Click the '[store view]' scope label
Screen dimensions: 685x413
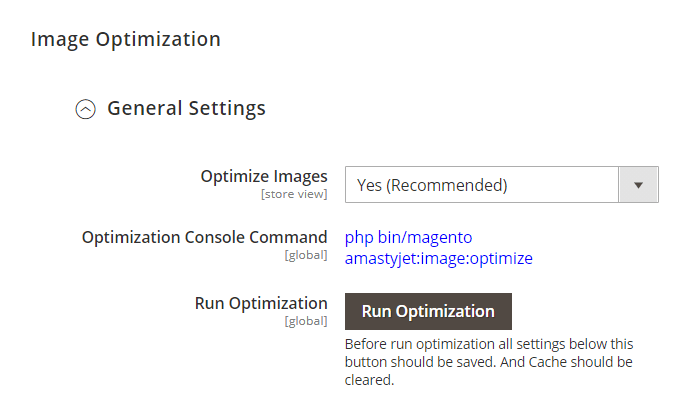point(294,194)
